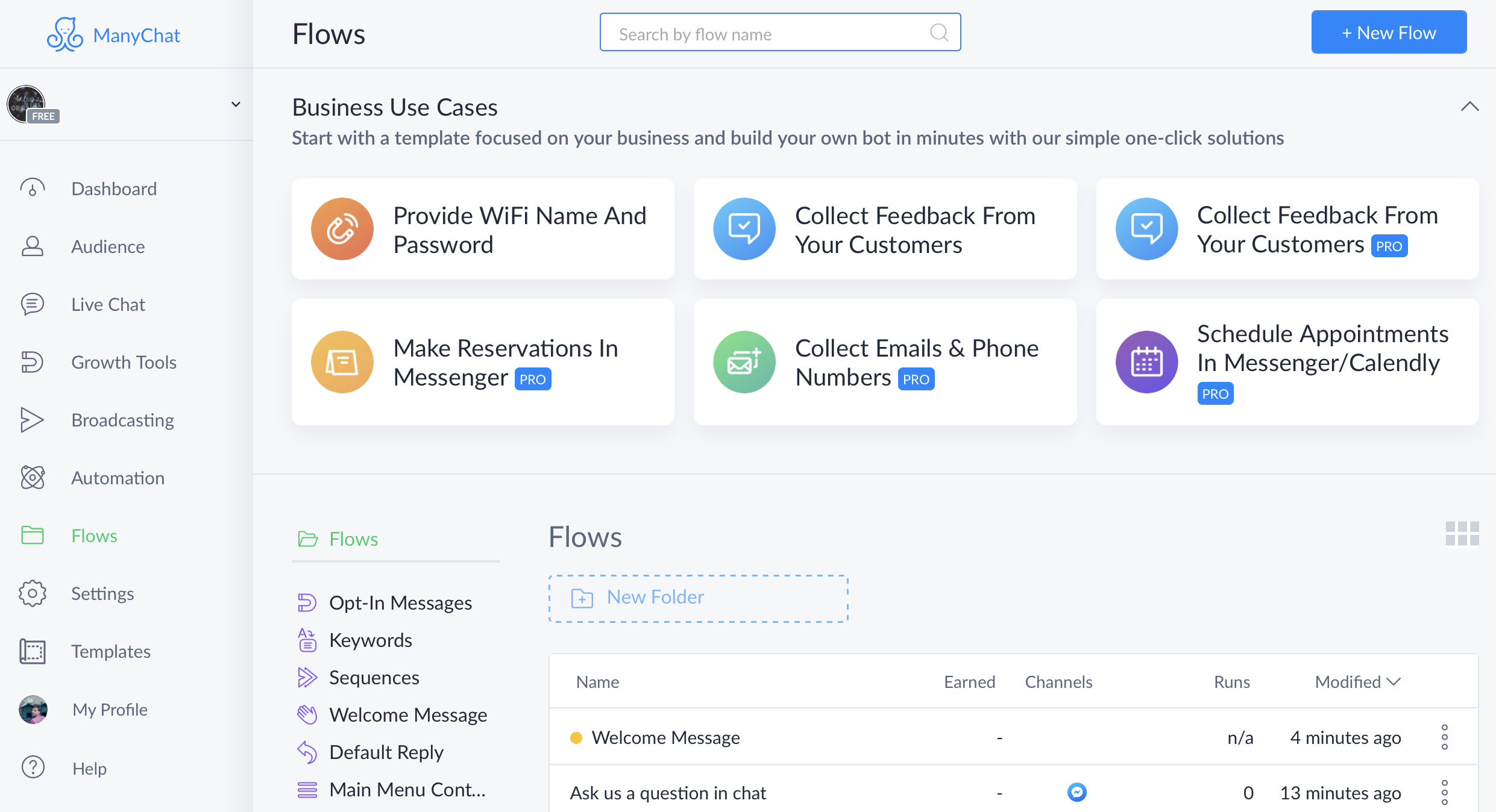
Task: Toggle the Welcome Message flow status
Action: (575, 737)
